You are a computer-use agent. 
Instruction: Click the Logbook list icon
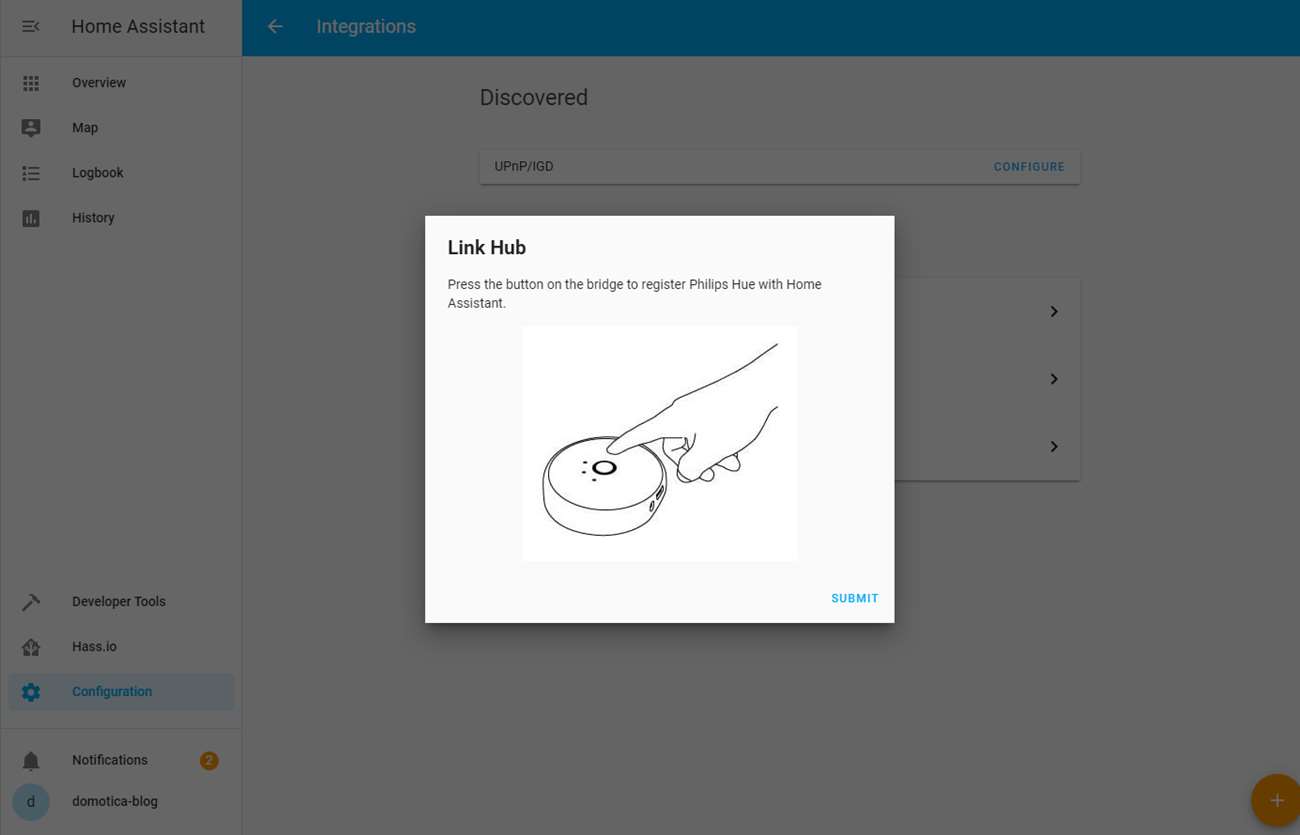click(x=31, y=173)
